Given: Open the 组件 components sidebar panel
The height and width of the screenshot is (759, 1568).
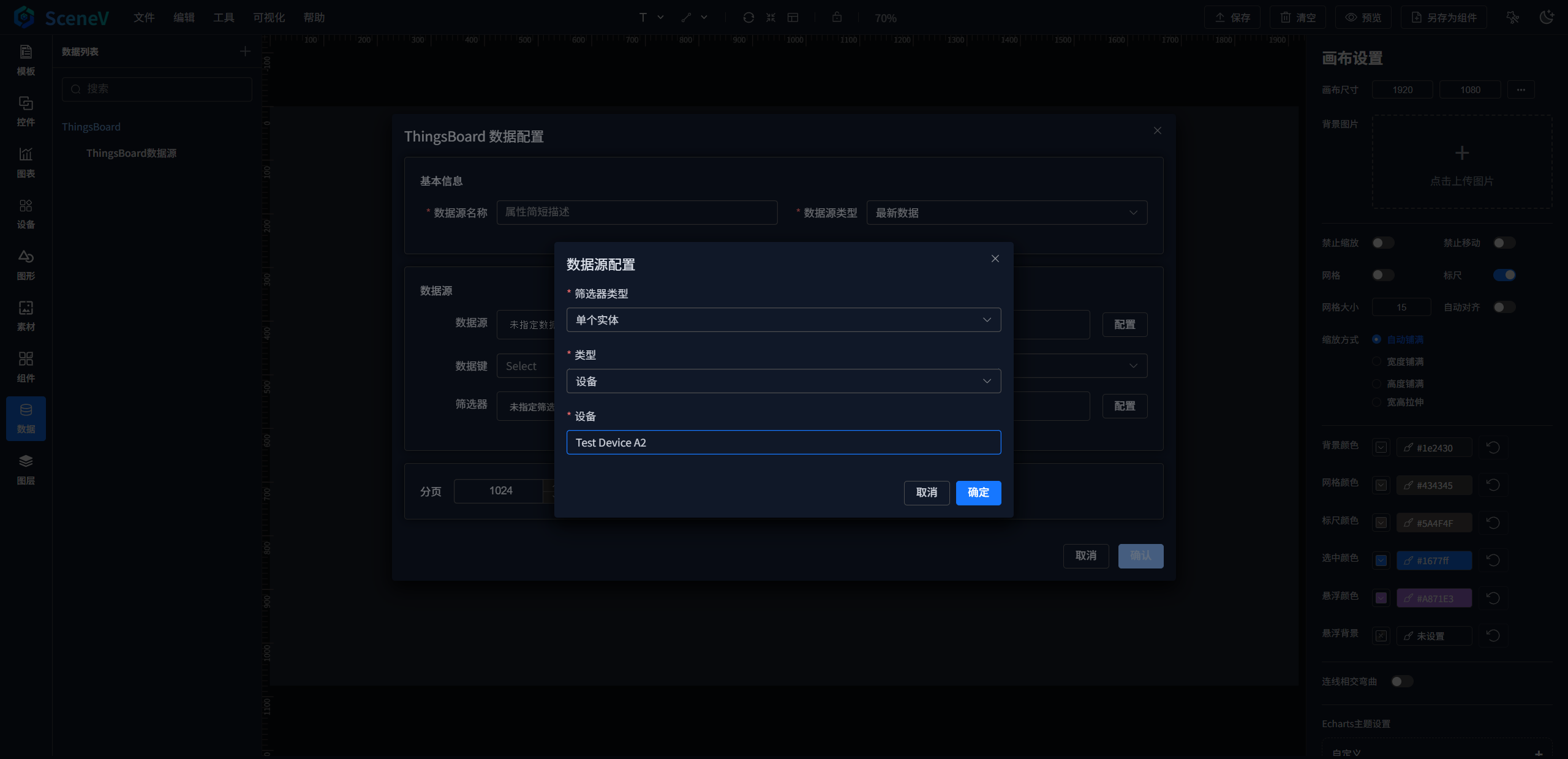Looking at the screenshot, I should click(x=26, y=368).
